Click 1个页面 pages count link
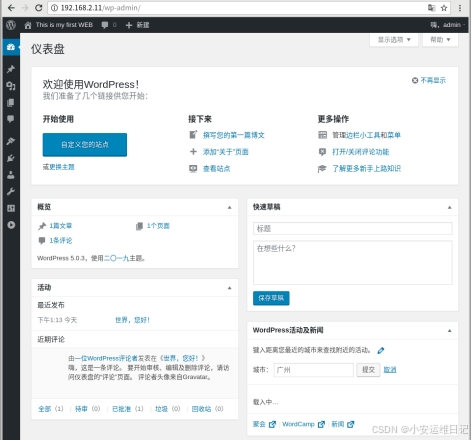 click(158, 226)
